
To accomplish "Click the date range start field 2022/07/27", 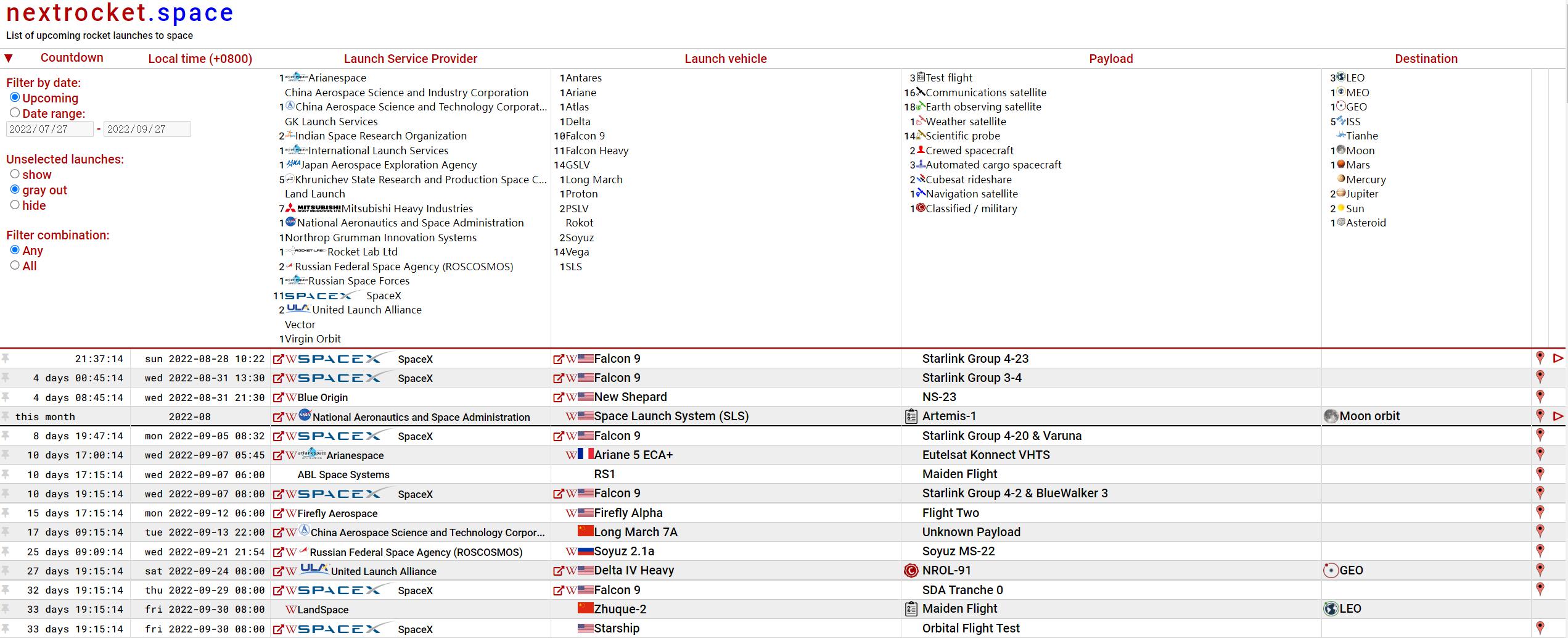I will point(49,129).
